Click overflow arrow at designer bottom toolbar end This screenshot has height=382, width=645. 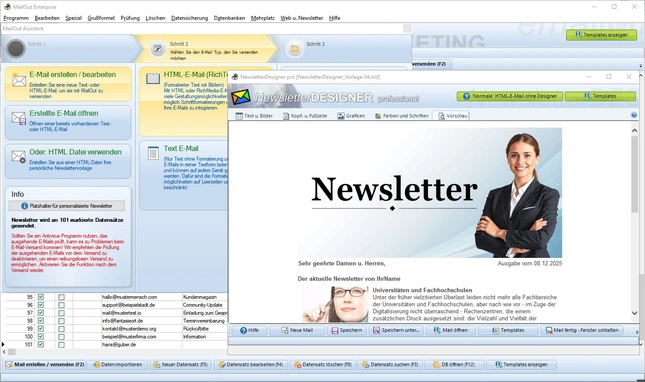(x=637, y=331)
